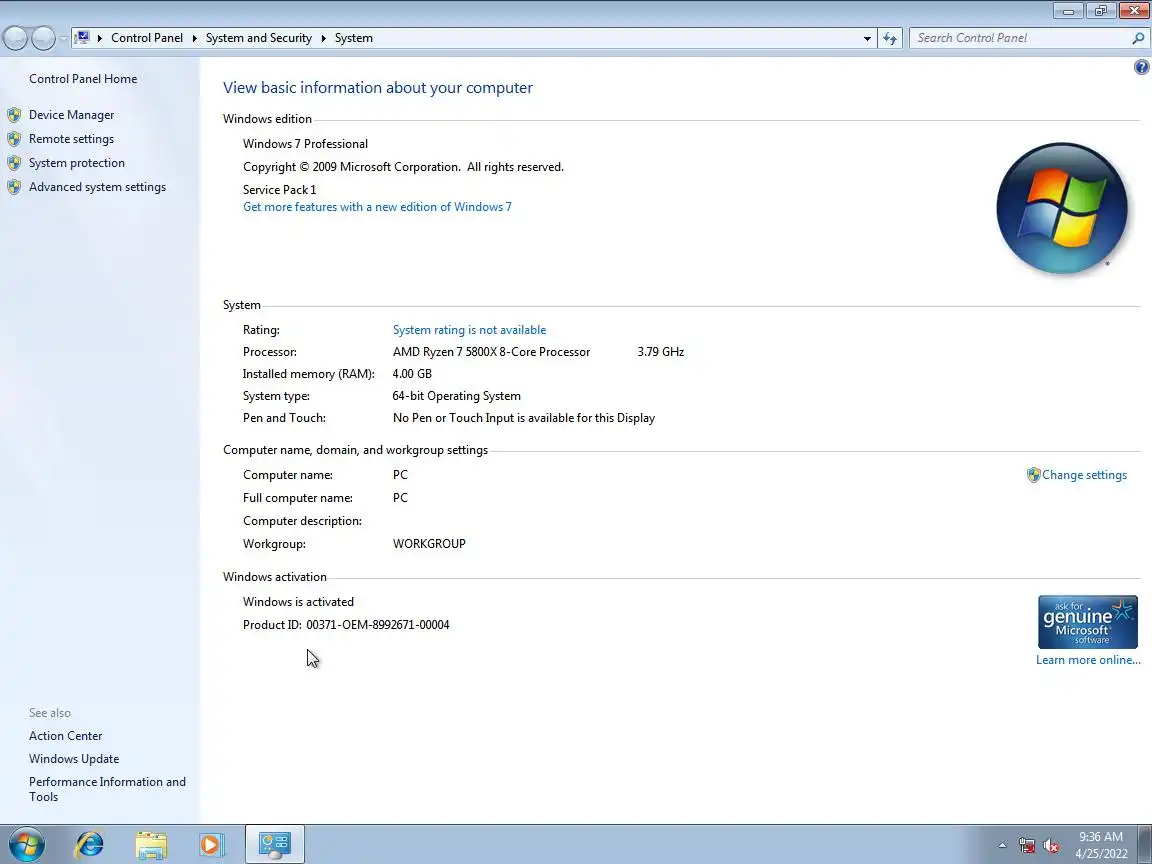Show hidden tray icons arrow
Screen dimensions: 1152x864
tap(1002, 846)
